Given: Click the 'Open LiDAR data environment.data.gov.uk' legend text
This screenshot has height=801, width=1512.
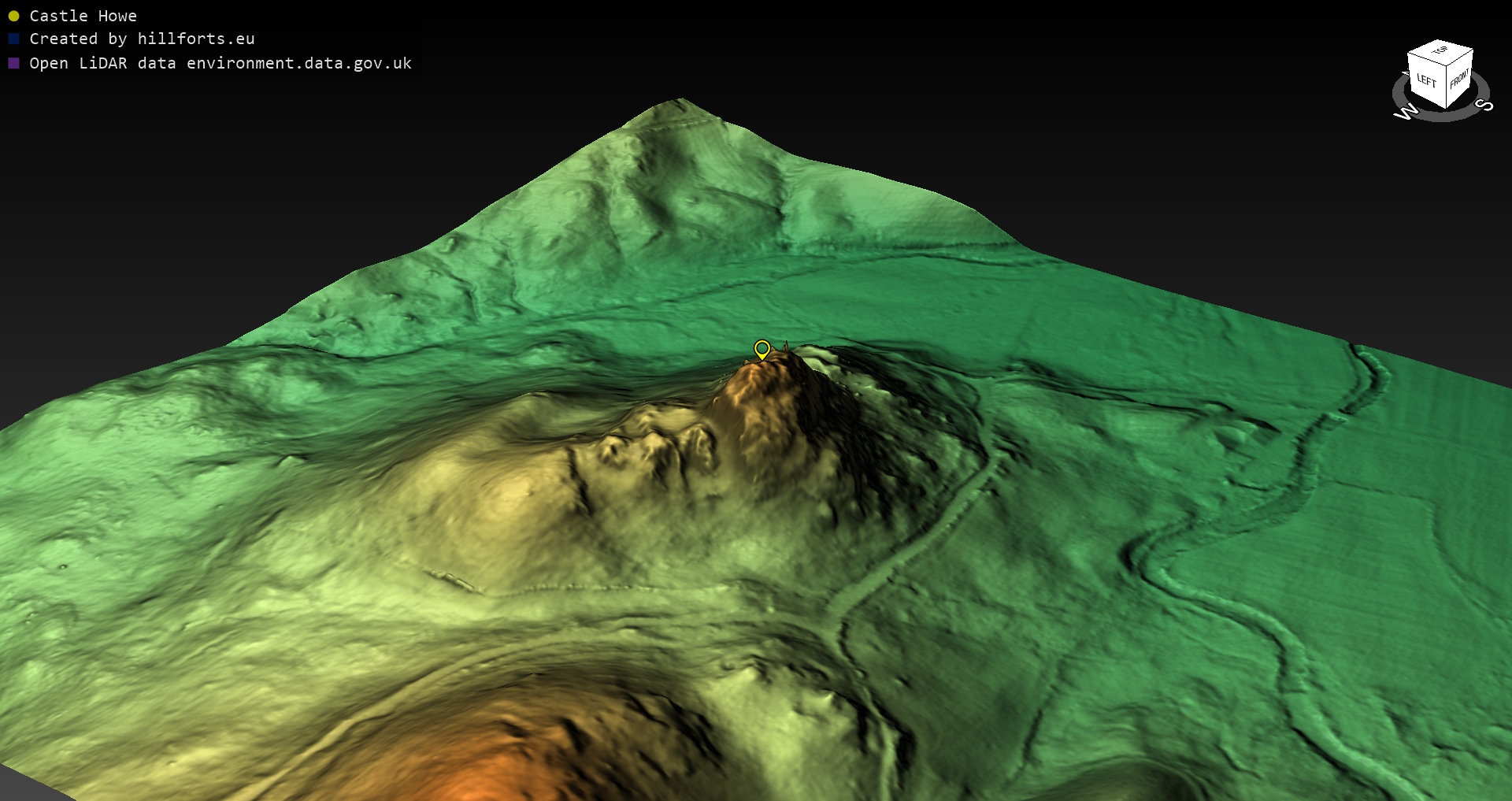Looking at the screenshot, I should pyautogui.click(x=220, y=63).
